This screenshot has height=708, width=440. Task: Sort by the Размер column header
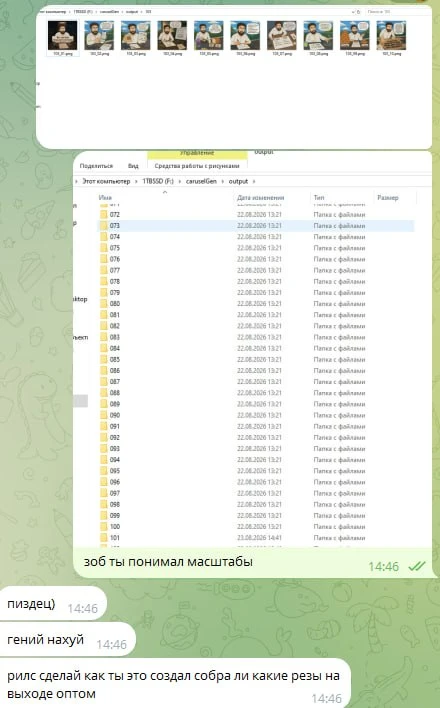click(388, 197)
